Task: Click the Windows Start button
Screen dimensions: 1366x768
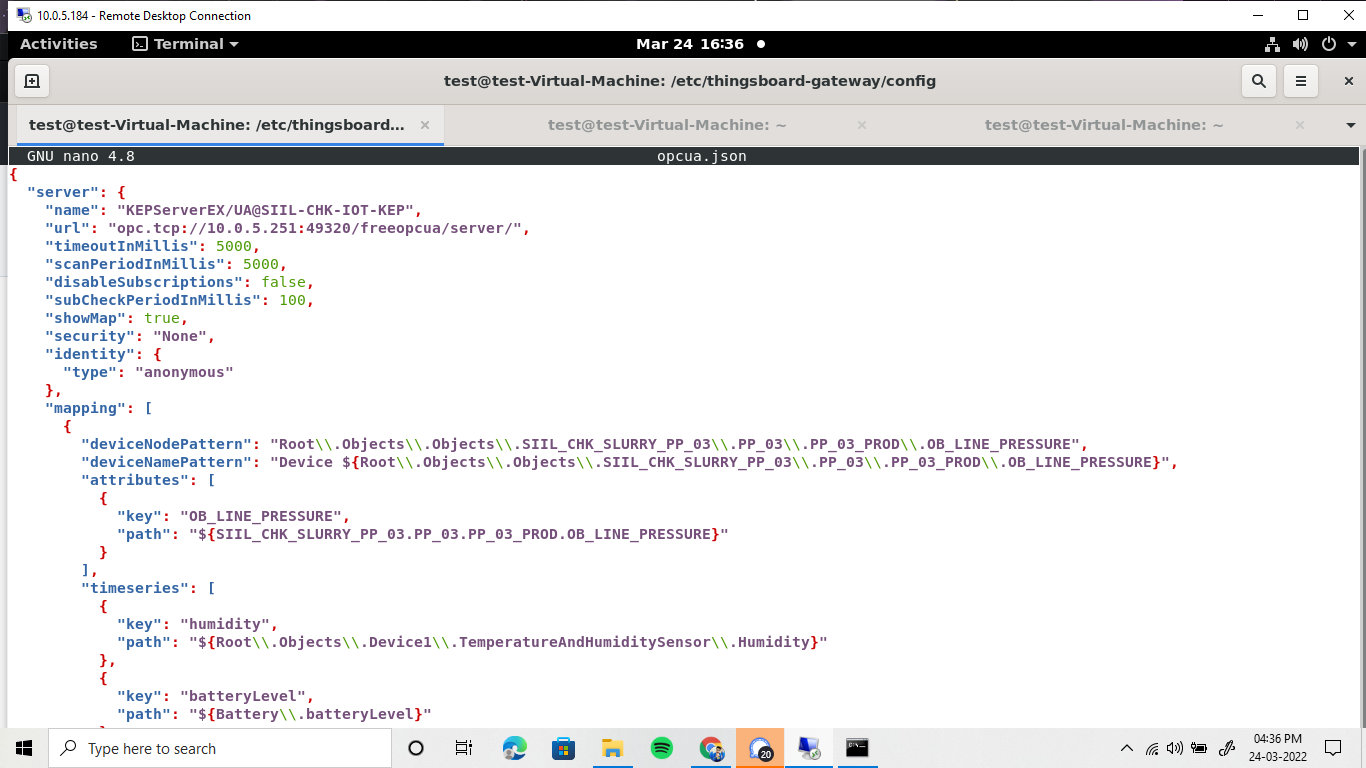Action: click(x=21, y=748)
